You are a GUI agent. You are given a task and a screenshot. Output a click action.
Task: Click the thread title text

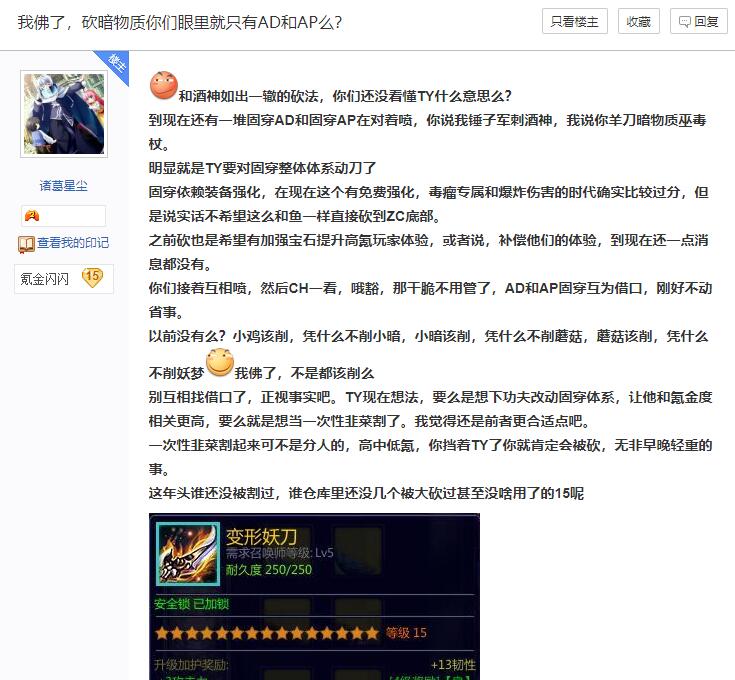pos(180,22)
